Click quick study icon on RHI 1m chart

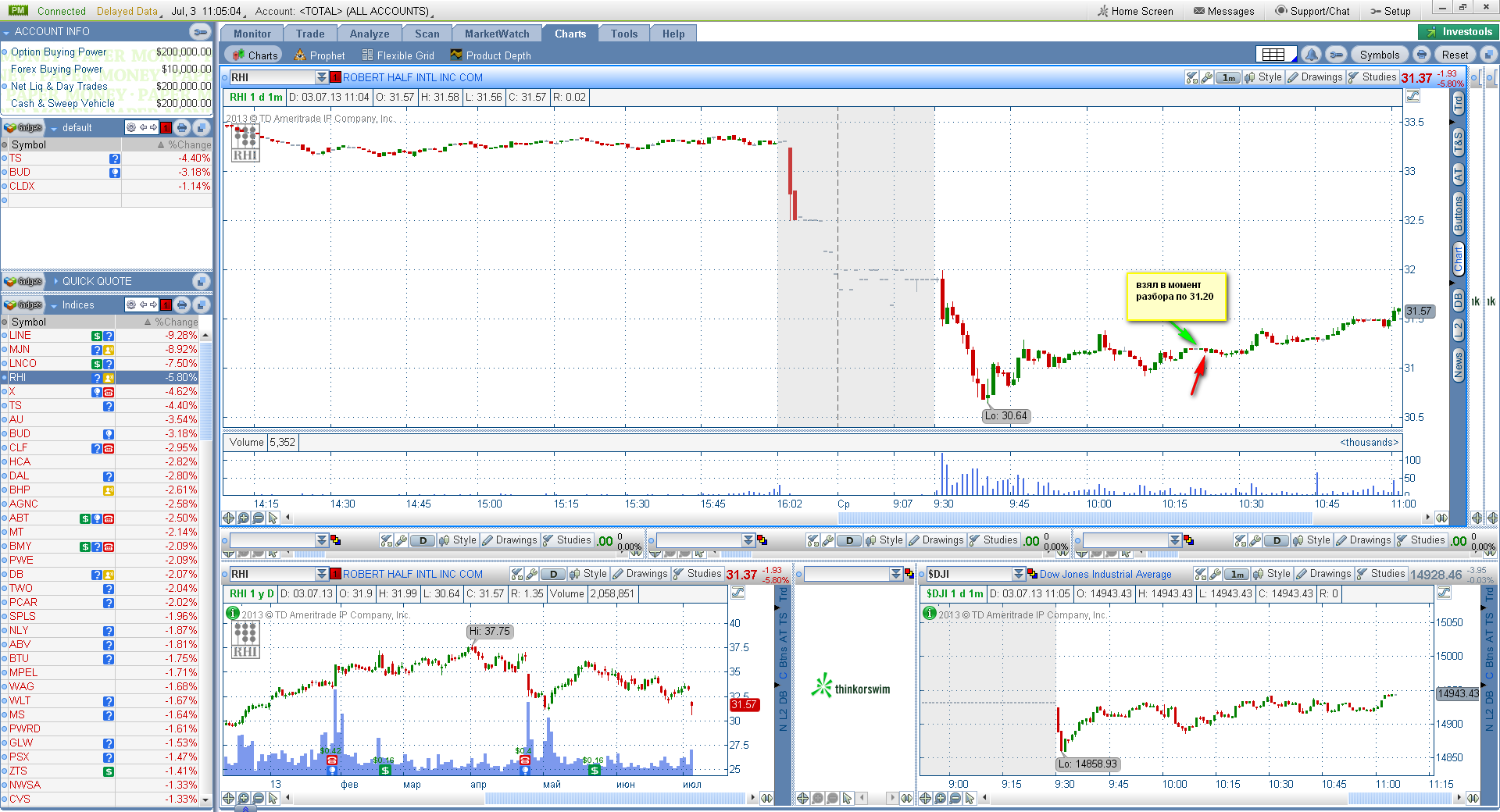[1191, 77]
